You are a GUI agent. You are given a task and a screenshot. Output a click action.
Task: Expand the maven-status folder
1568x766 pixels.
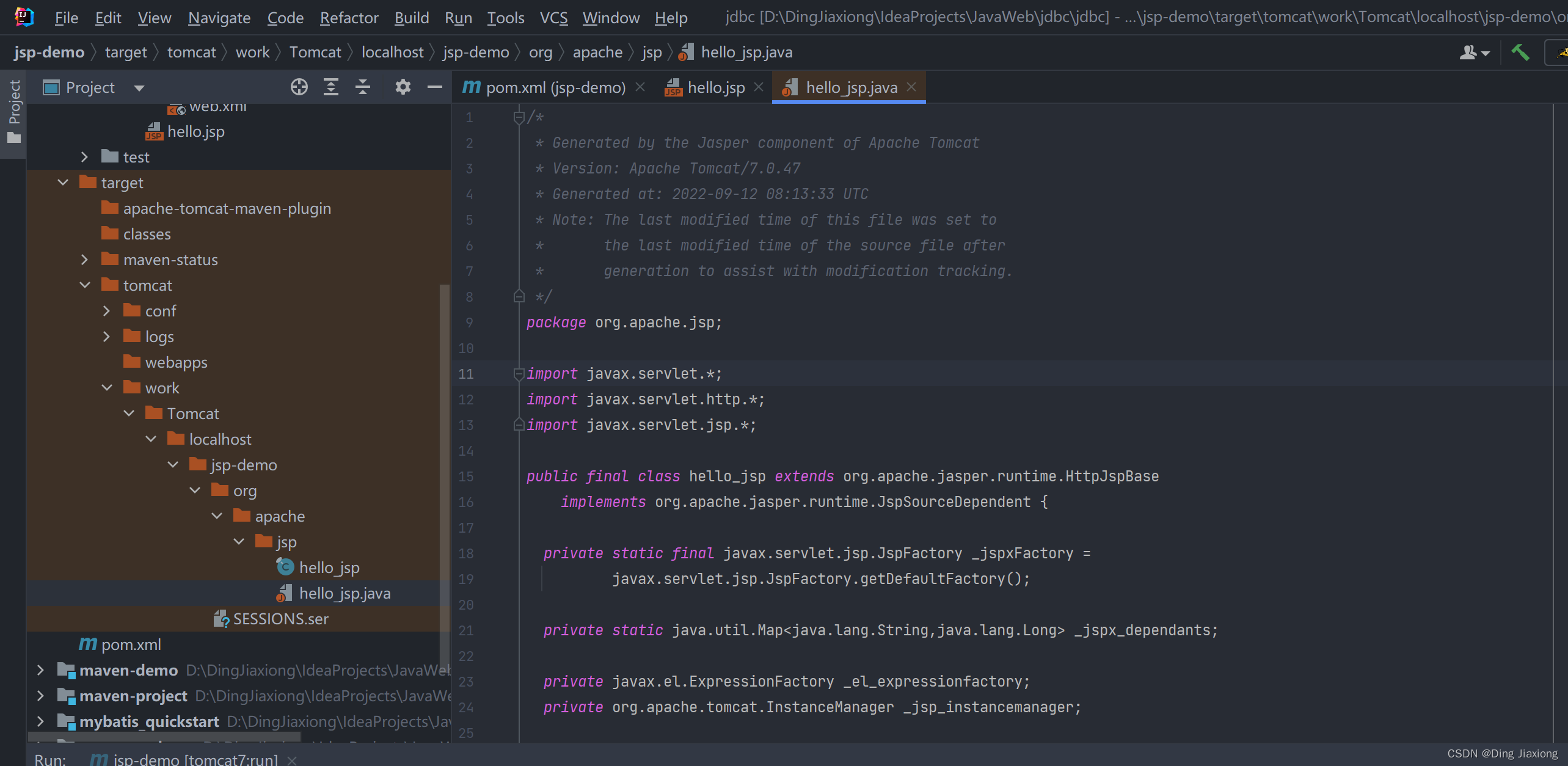(84, 260)
